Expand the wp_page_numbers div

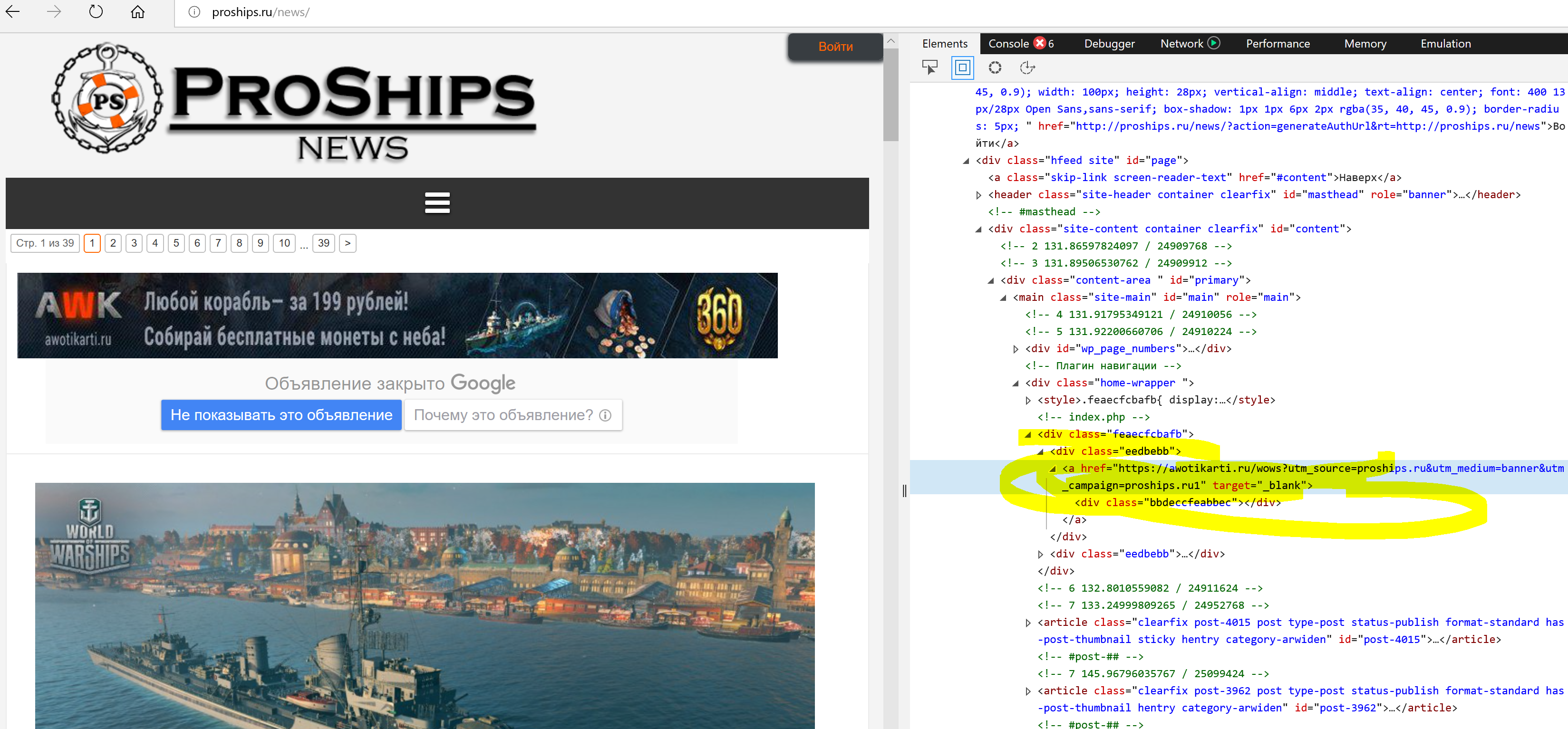[1016, 349]
